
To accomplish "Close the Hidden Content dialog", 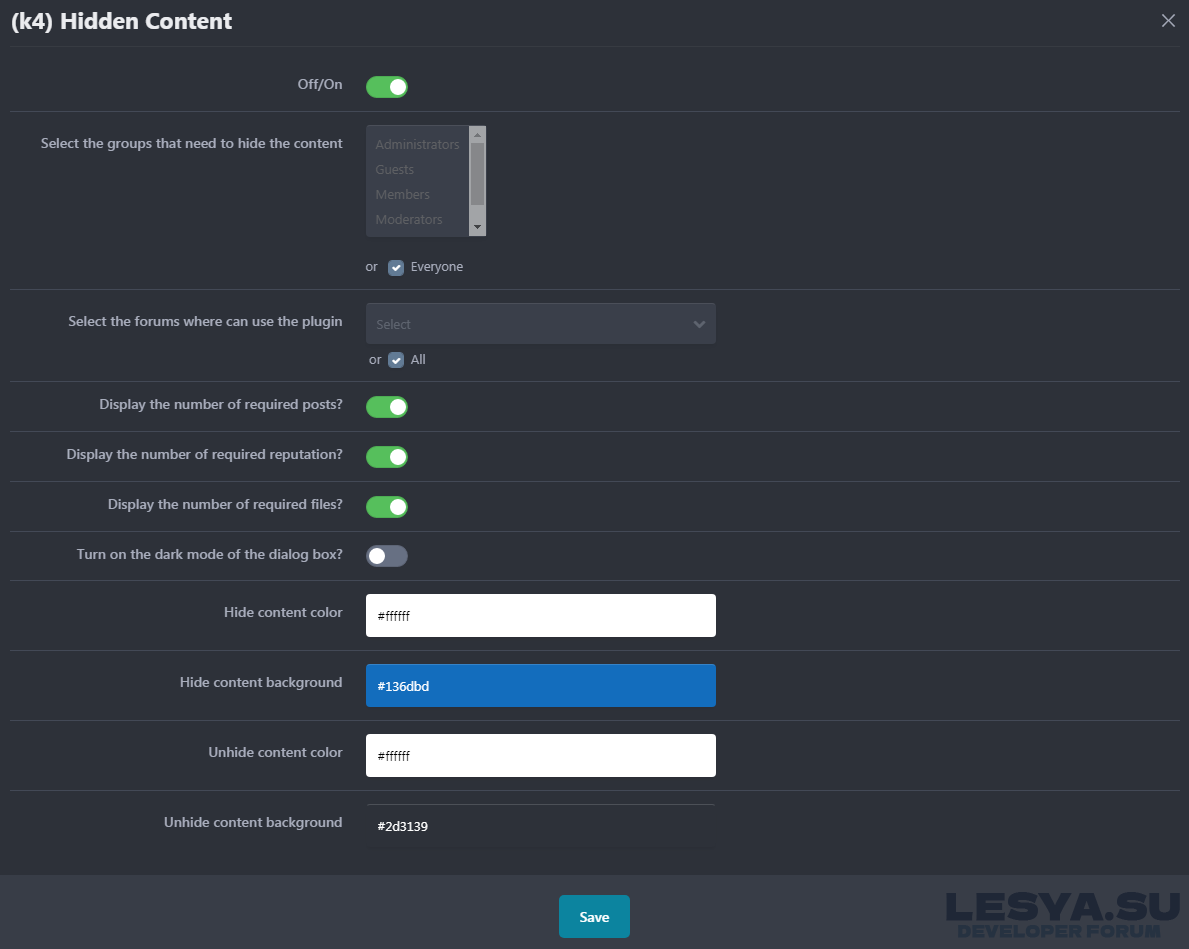I will 1168,21.
